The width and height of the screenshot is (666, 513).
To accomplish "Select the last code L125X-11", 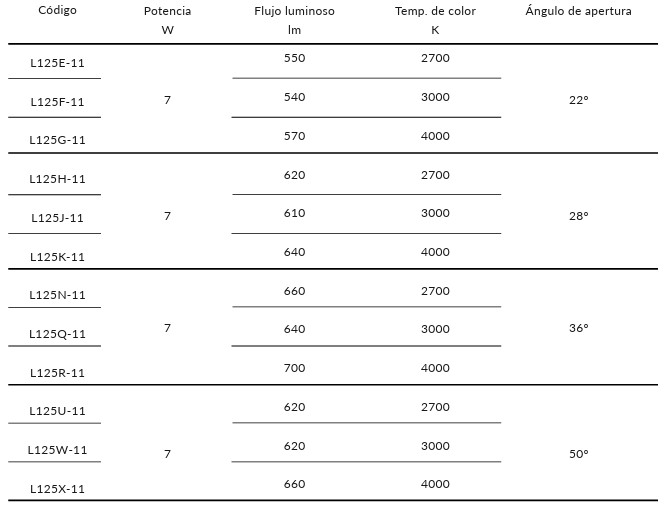I will 58,489.
